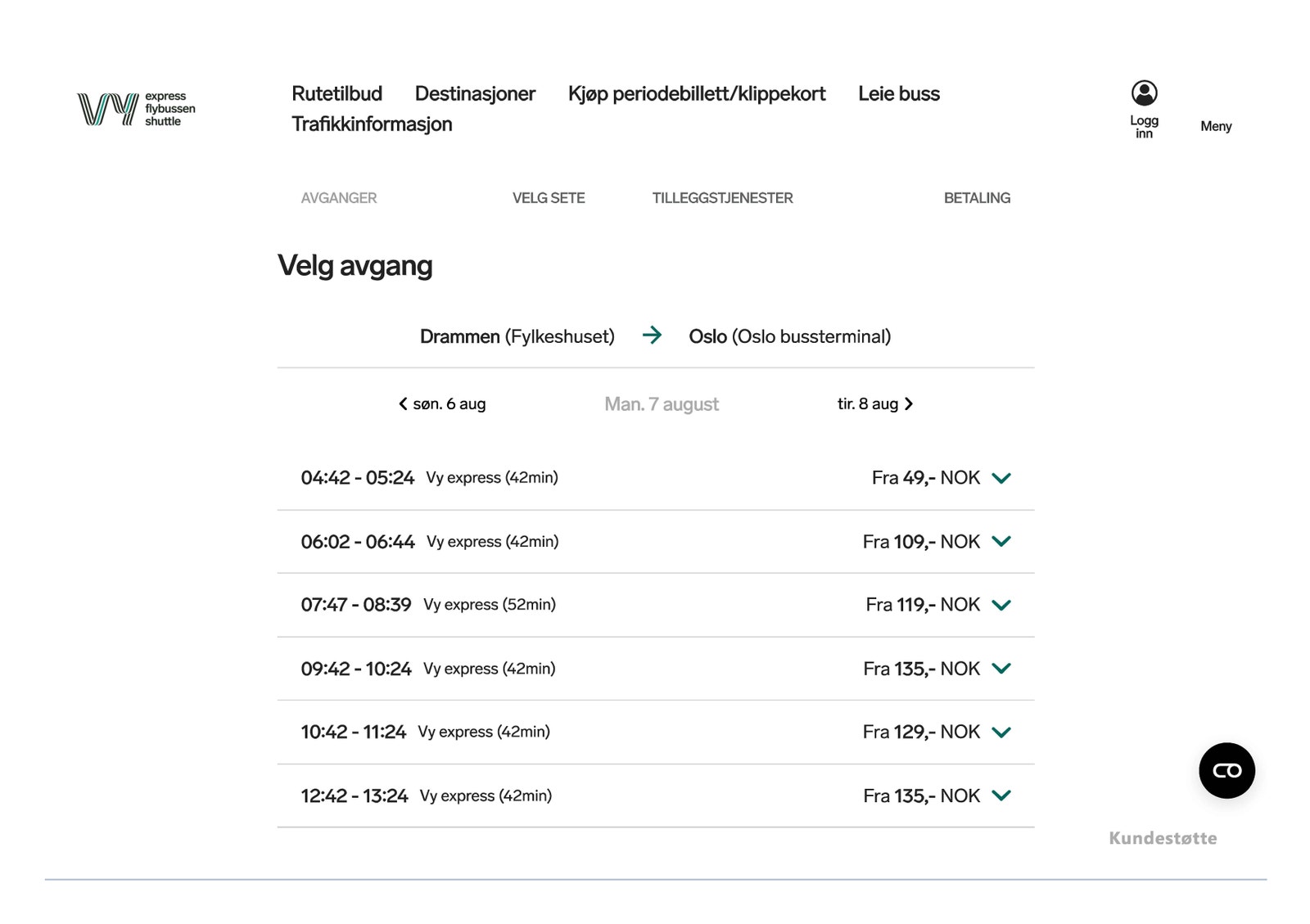The image size is (1310, 924).
Task: Open the chat support bubble icon
Action: [1226, 770]
